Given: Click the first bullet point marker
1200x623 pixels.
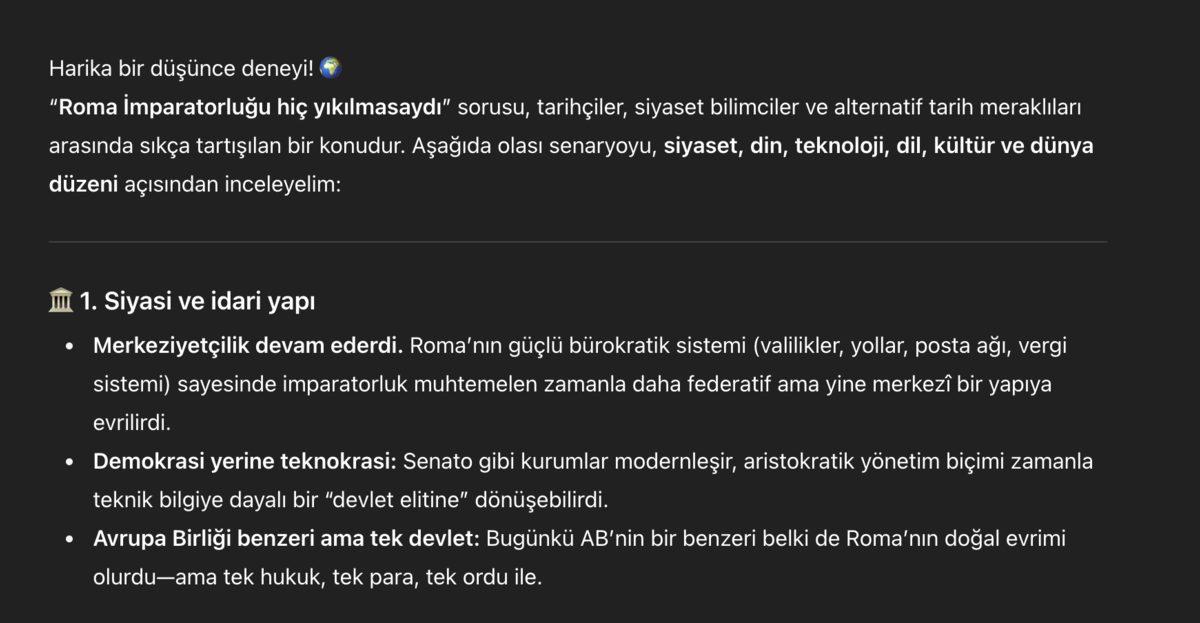Looking at the screenshot, I should tap(69, 347).
